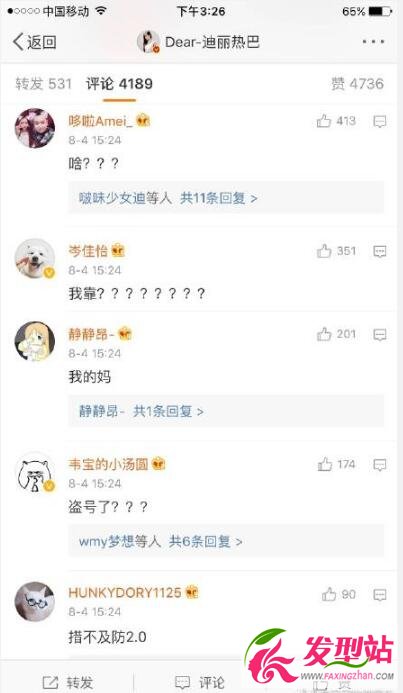The height and width of the screenshot is (693, 403).
Task: Switch to the 转发 531 tab
Action: (x=43, y=84)
